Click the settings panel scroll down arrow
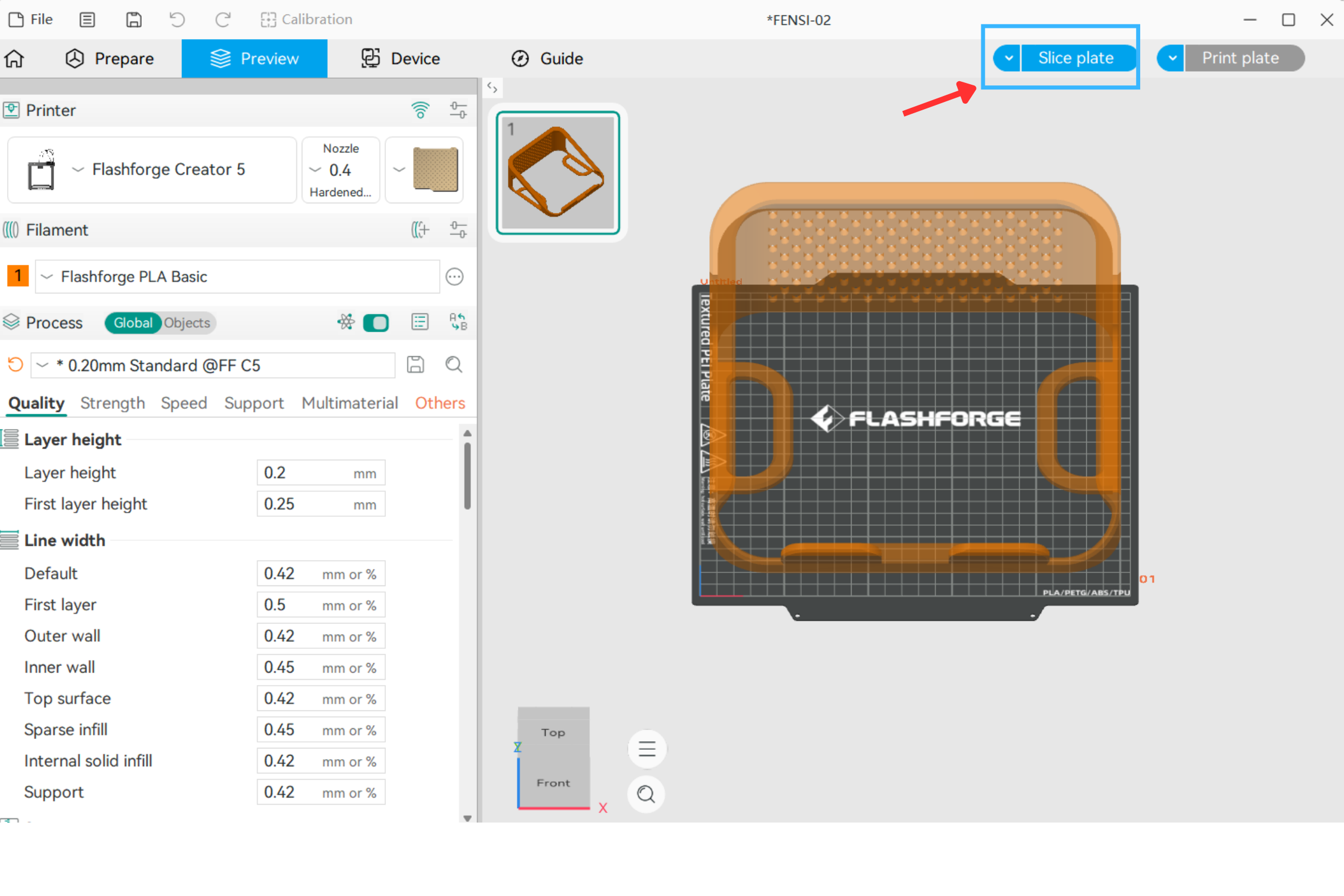Viewport: 1344px width, 896px height. click(x=468, y=818)
